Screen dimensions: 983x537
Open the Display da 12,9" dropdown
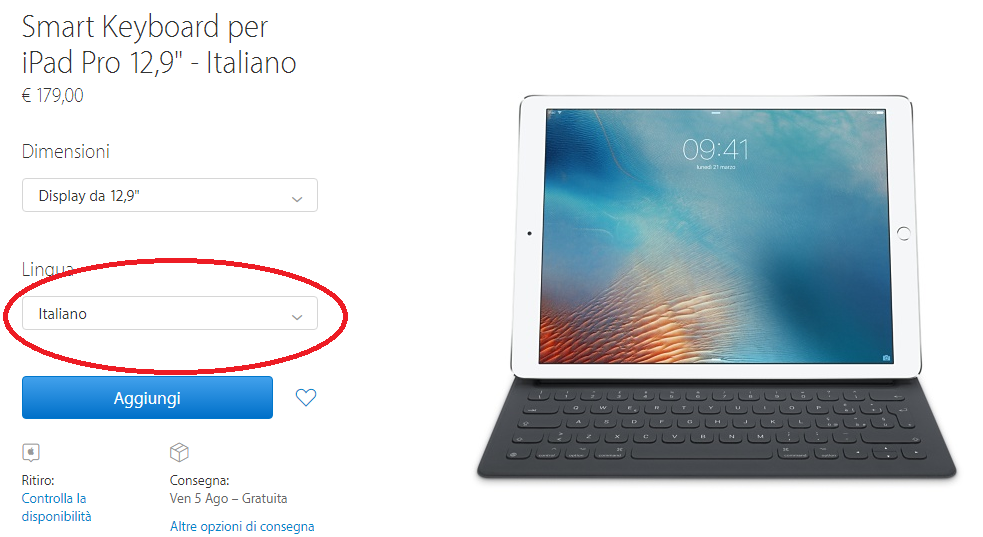170,195
